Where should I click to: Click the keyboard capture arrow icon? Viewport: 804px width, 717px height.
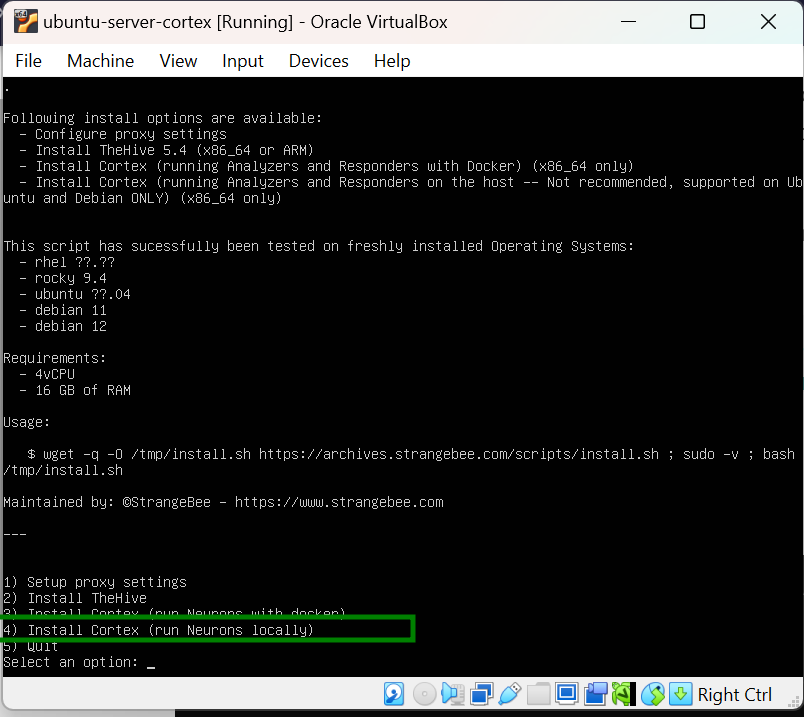pos(680,694)
